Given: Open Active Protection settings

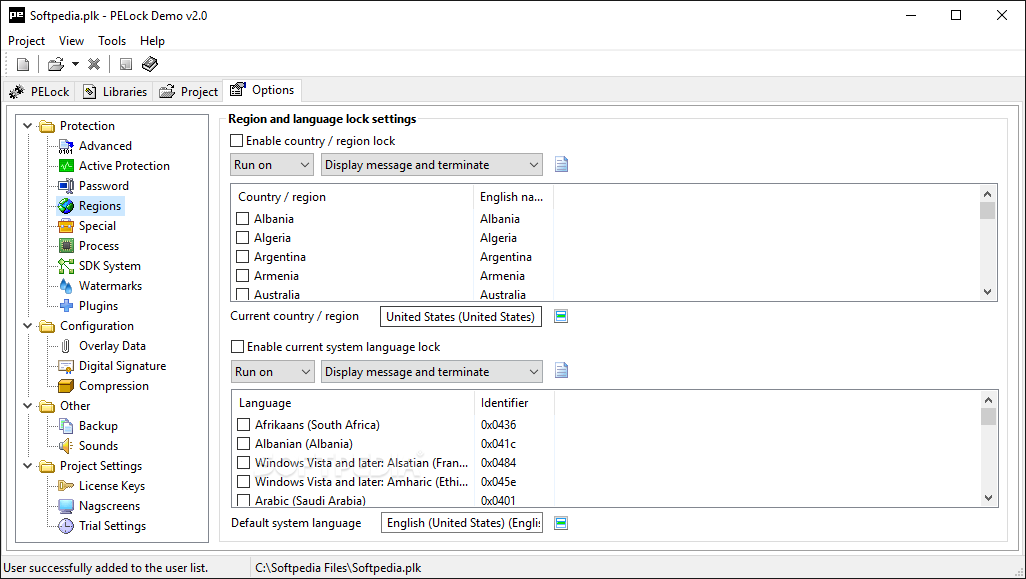Looking at the screenshot, I should click(x=124, y=166).
